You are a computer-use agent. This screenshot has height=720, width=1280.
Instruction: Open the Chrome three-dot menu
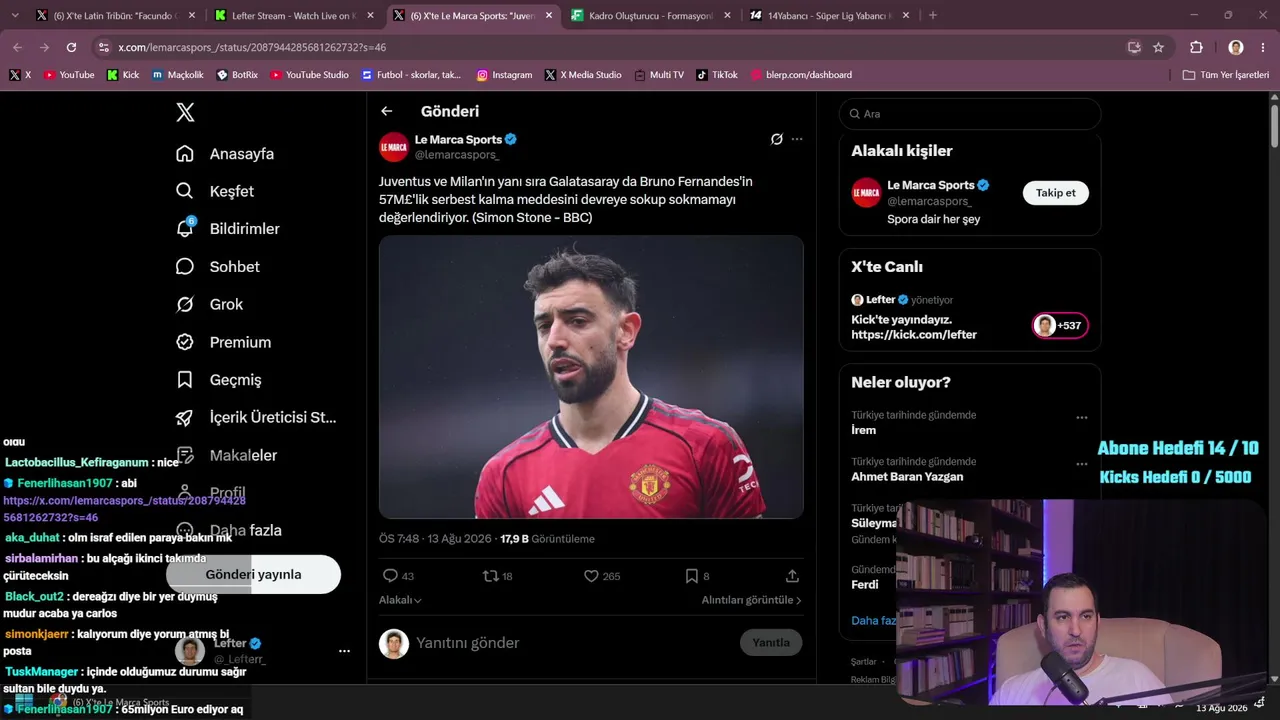coord(1264,47)
